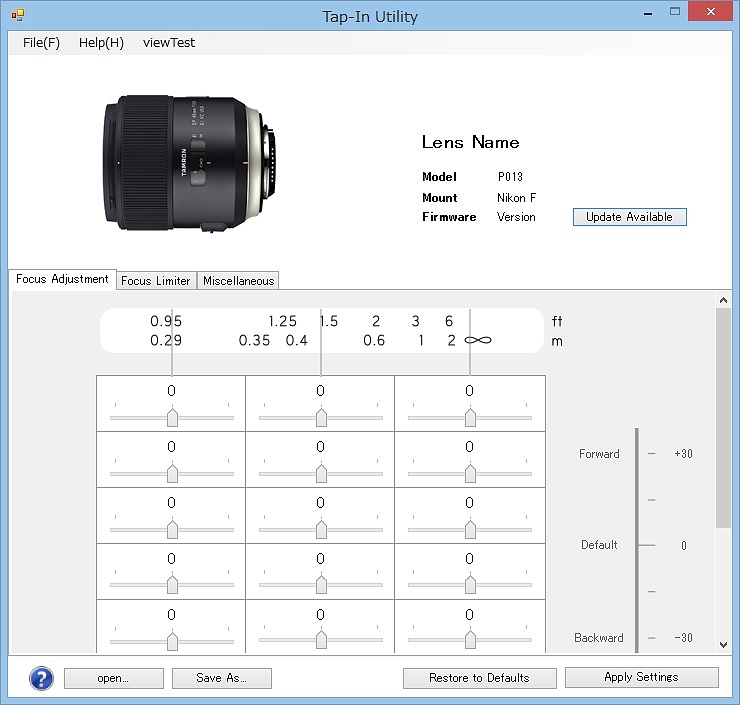Viewport: 740px width, 705px height.
Task: Click fourth-row slider thumb in left column
Action: pyautogui.click(x=172, y=585)
